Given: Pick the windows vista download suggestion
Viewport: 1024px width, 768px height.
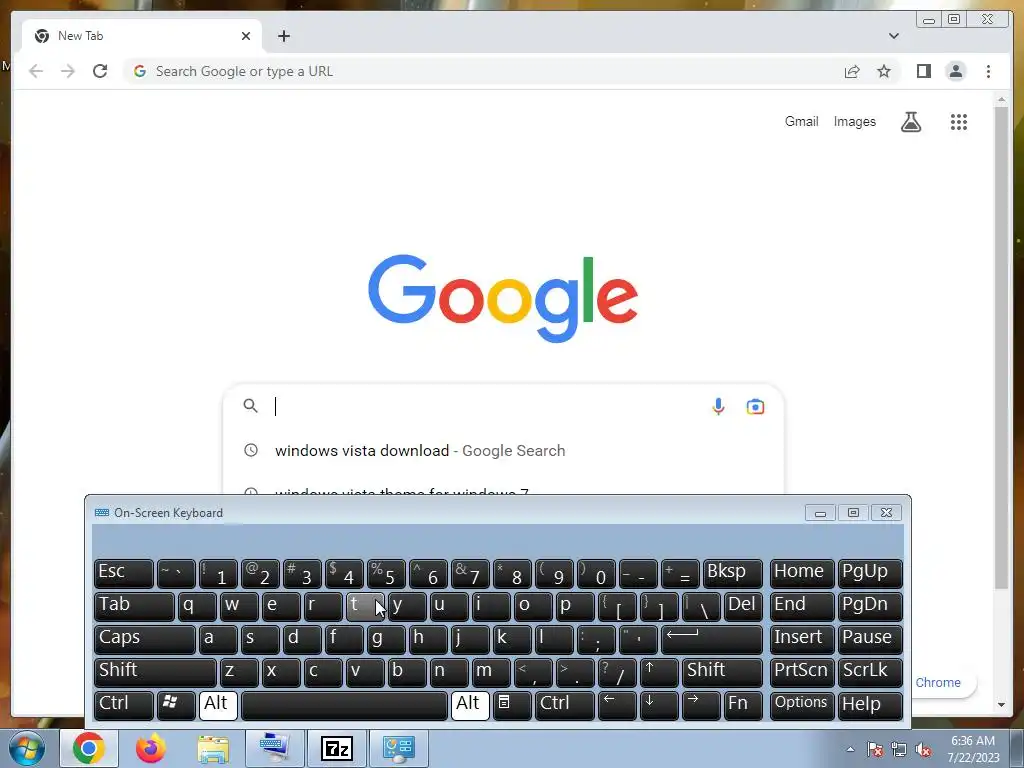Looking at the screenshot, I should (503, 451).
